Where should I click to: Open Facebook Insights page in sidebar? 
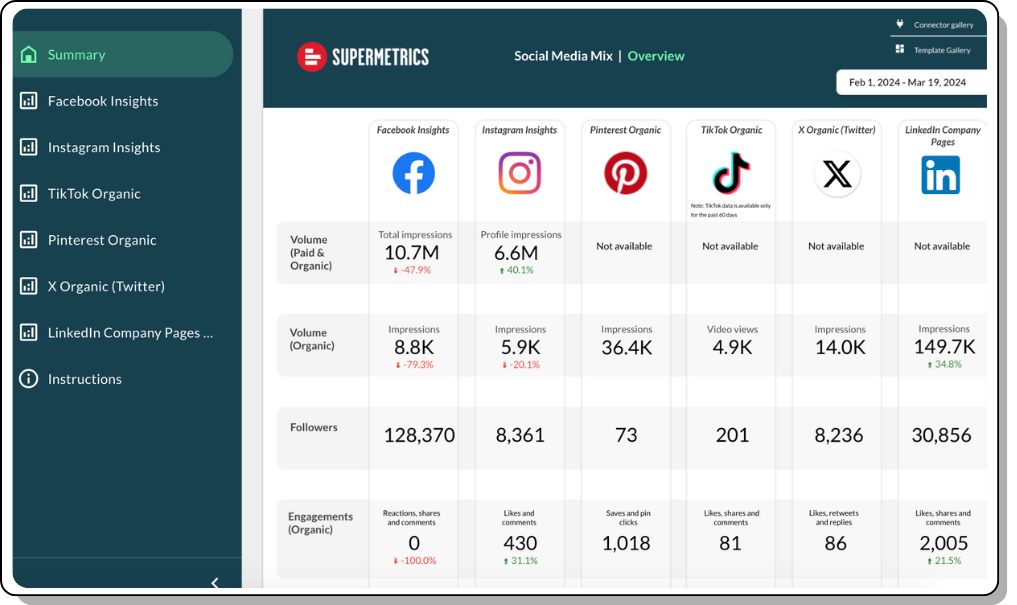tap(103, 101)
